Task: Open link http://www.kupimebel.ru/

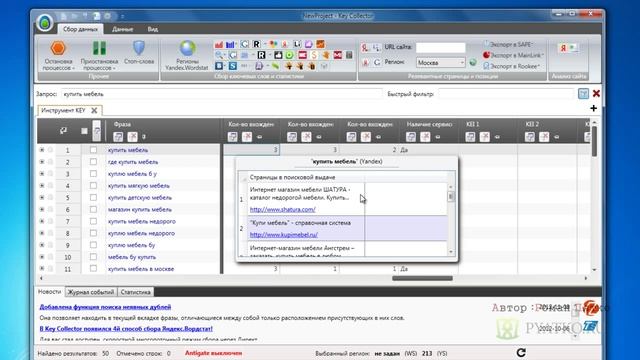Action: (284, 235)
